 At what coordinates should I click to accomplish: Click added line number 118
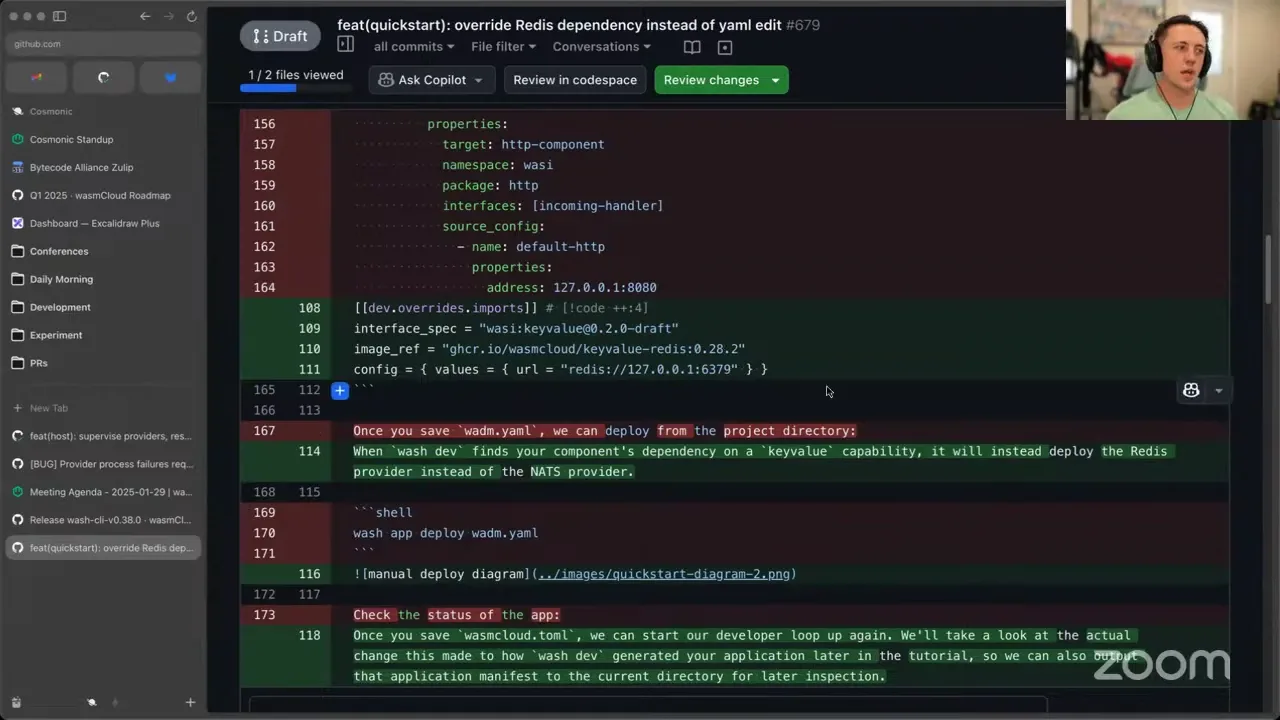point(309,635)
